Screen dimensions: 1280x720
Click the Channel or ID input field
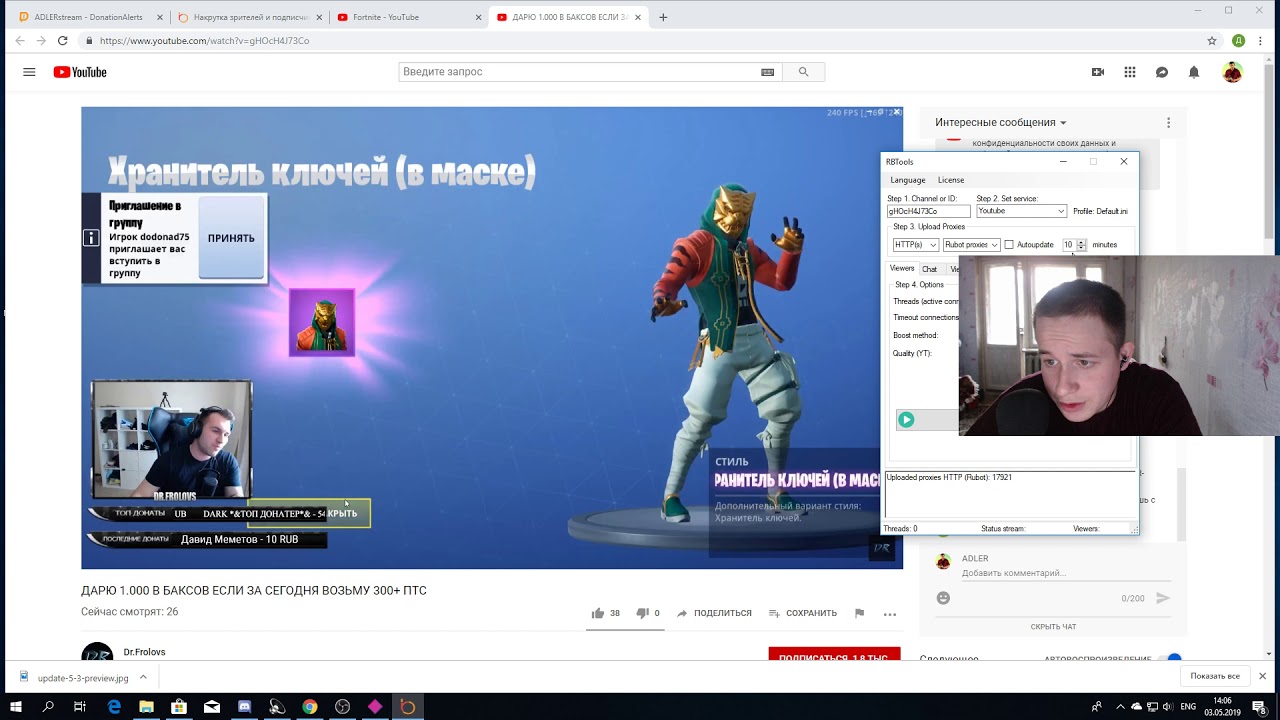pos(928,211)
